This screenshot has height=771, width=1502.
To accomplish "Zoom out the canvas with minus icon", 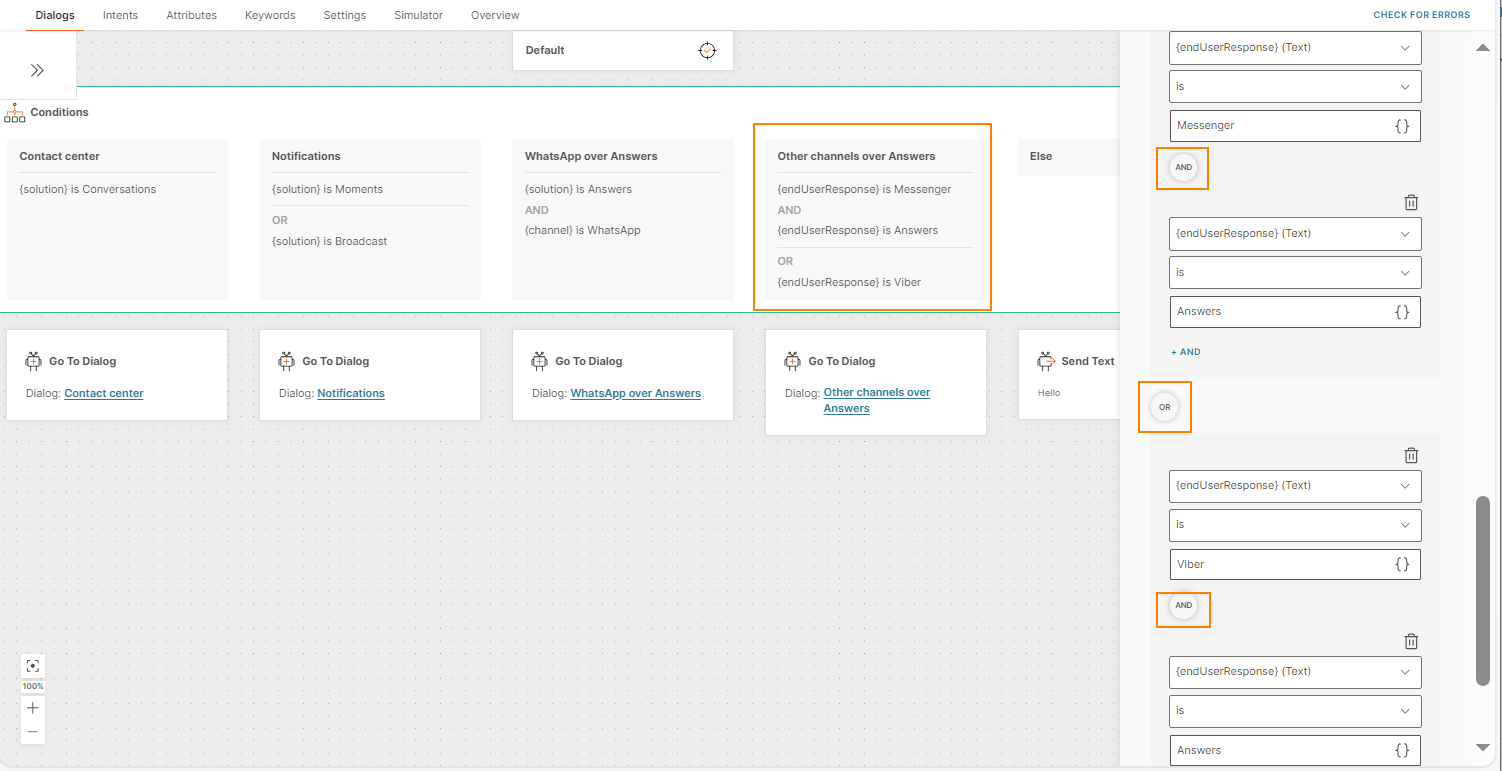I will click(33, 732).
